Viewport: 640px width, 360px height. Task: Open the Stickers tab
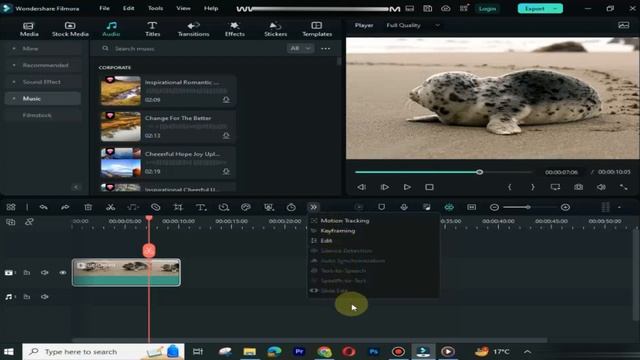[276, 29]
